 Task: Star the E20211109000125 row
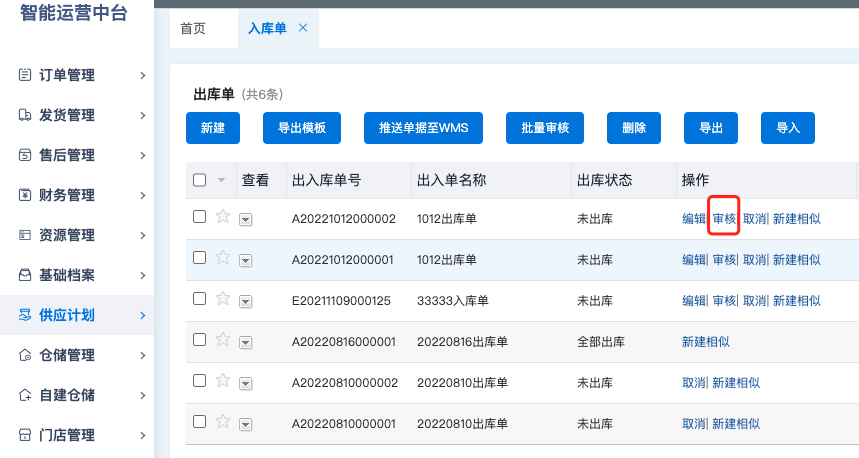pyautogui.click(x=222, y=299)
